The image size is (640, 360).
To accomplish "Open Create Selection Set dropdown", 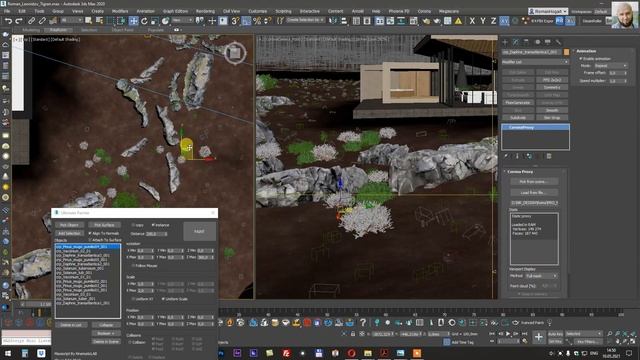I will [x=305, y=20].
